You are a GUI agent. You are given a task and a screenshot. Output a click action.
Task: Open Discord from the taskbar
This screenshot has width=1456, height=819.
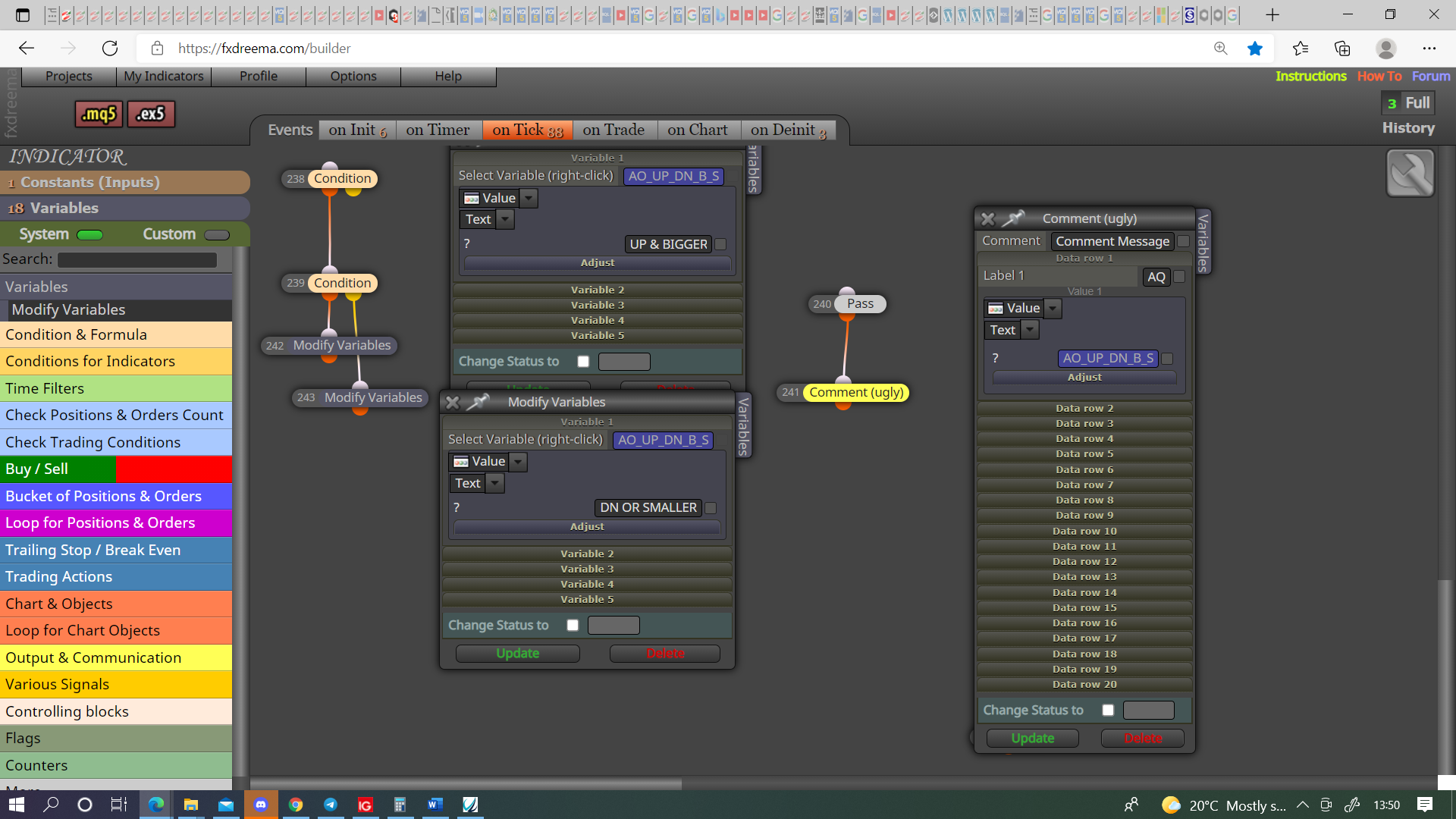coord(261,805)
